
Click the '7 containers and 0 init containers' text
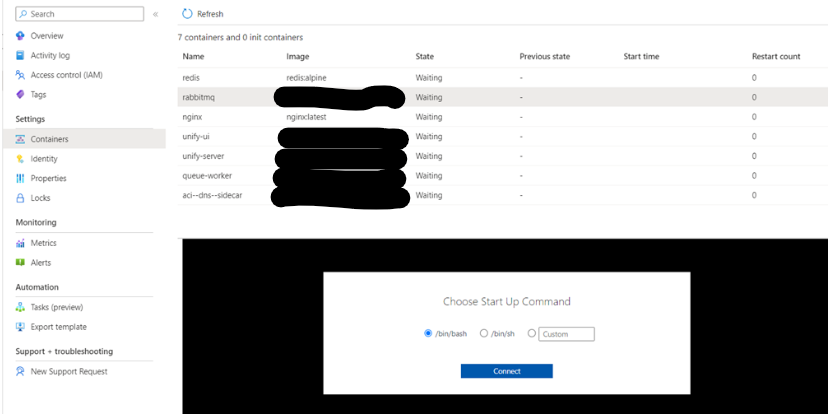coord(240,38)
